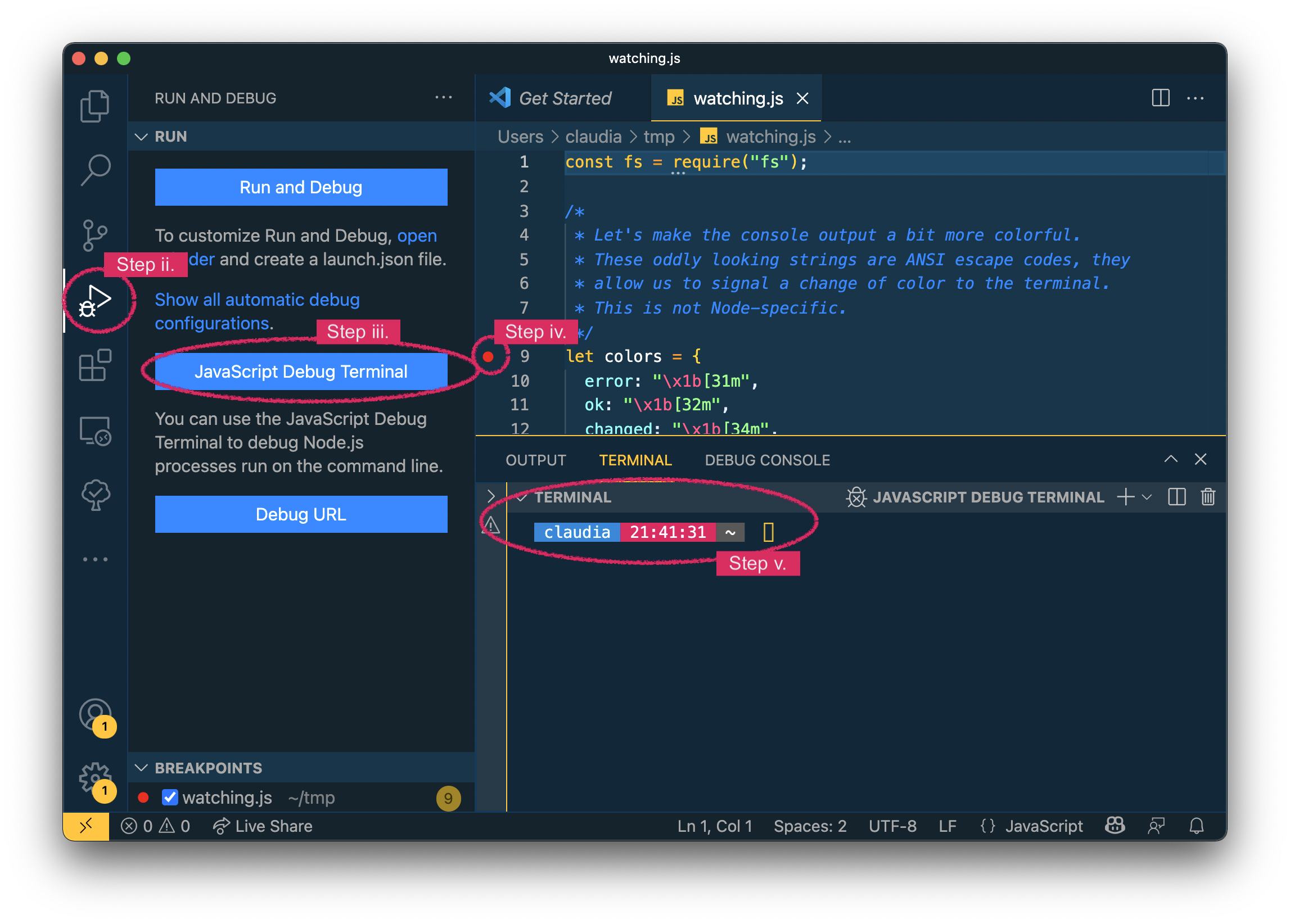Open notifications bell in status bar
Viewport: 1290px width, 924px height.
tap(1197, 826)
